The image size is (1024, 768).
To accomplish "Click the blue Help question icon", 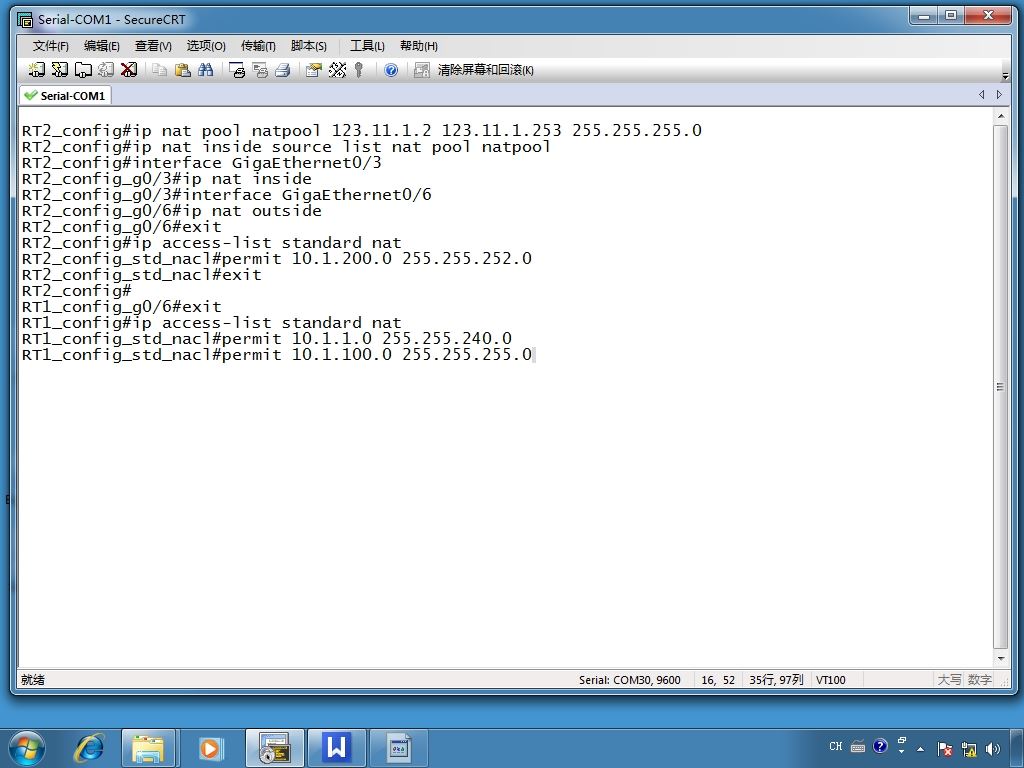I will pos(391,70).
